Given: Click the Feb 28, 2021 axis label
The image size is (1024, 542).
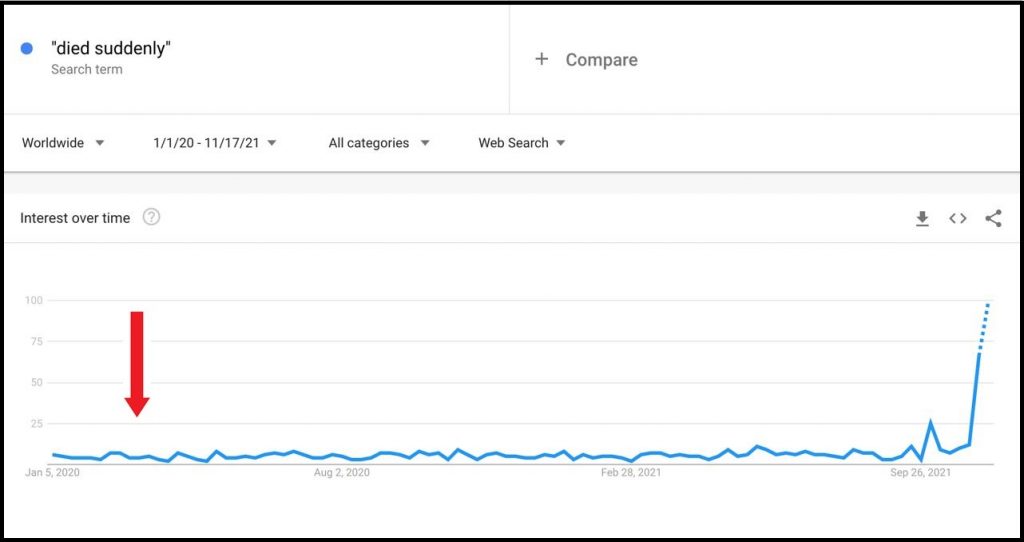Looking at the screenshot, I should tap(632, 473).
